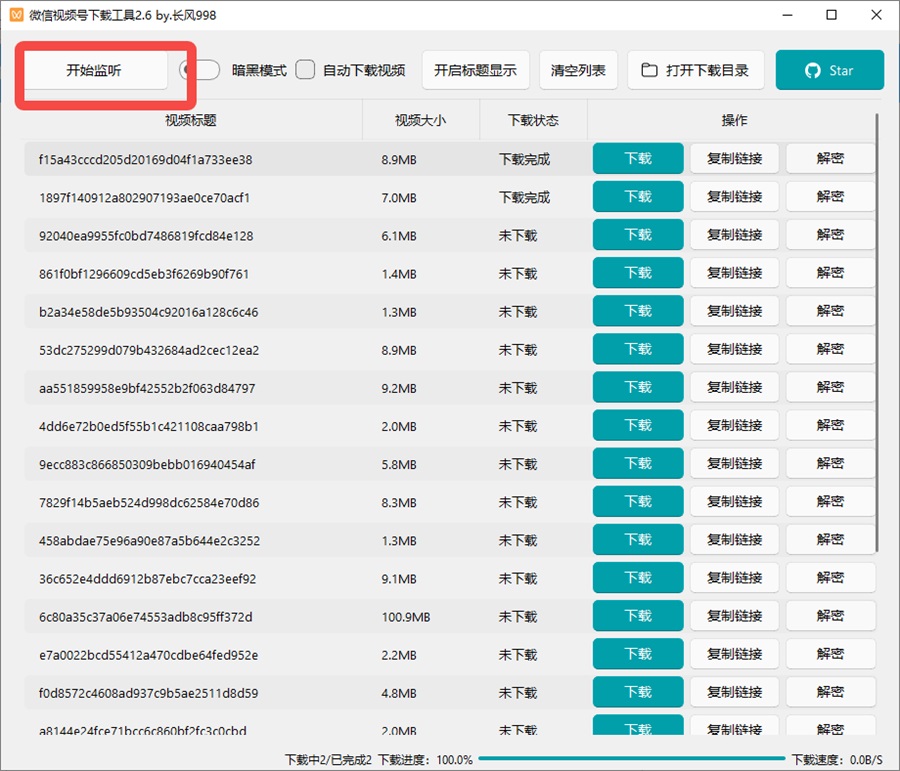Download video 1897f140912a802907193ae0ce70acf1
Image resolution: width=900 pixels, height=771 pixels.
tap(638, 197)
